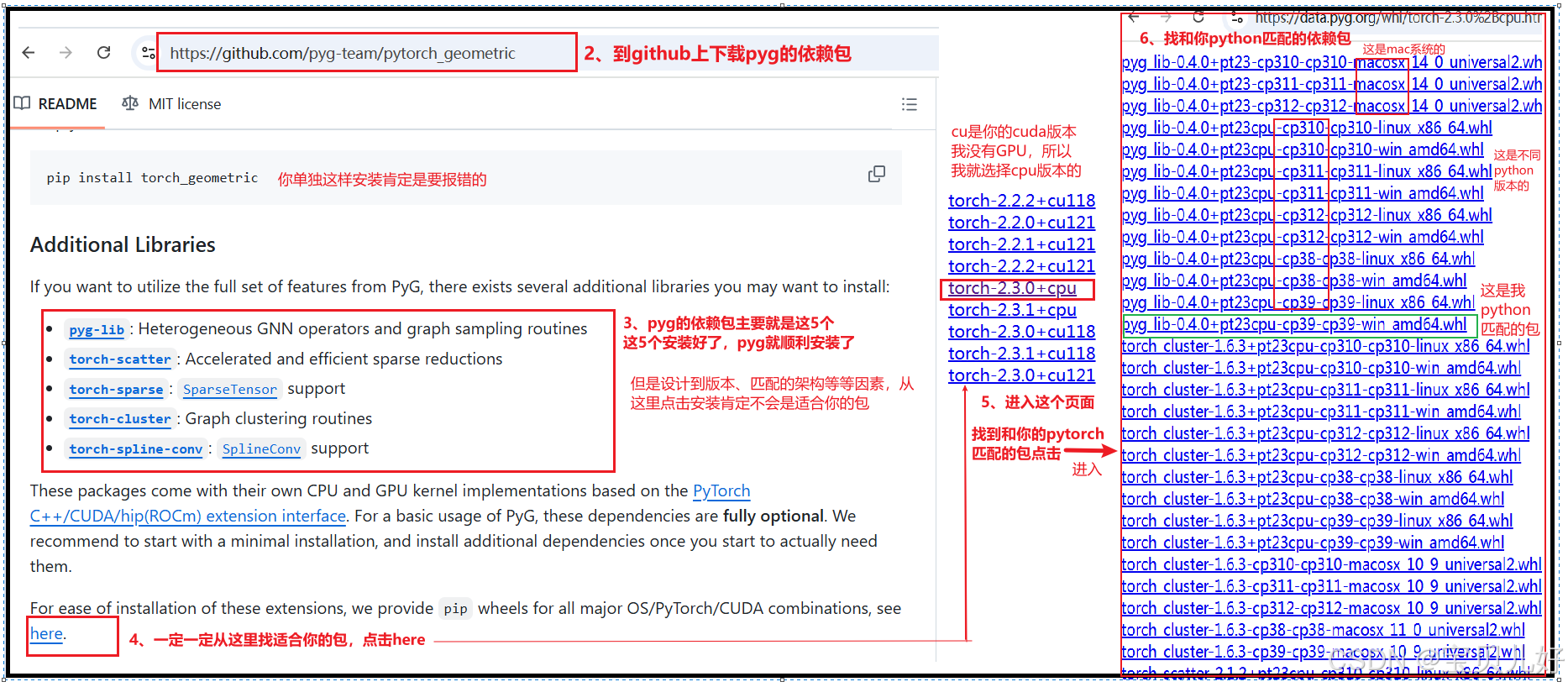Image resolution: width=1568 pixels, height=687 pixels.
Task: Click the 'here' wheels link
Action: tap(46, 633)
